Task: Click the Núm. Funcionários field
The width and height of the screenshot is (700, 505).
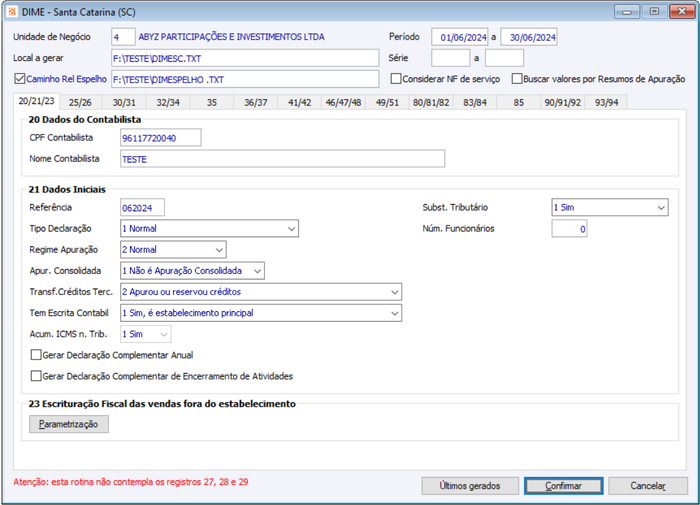Action: pos(569,229)
